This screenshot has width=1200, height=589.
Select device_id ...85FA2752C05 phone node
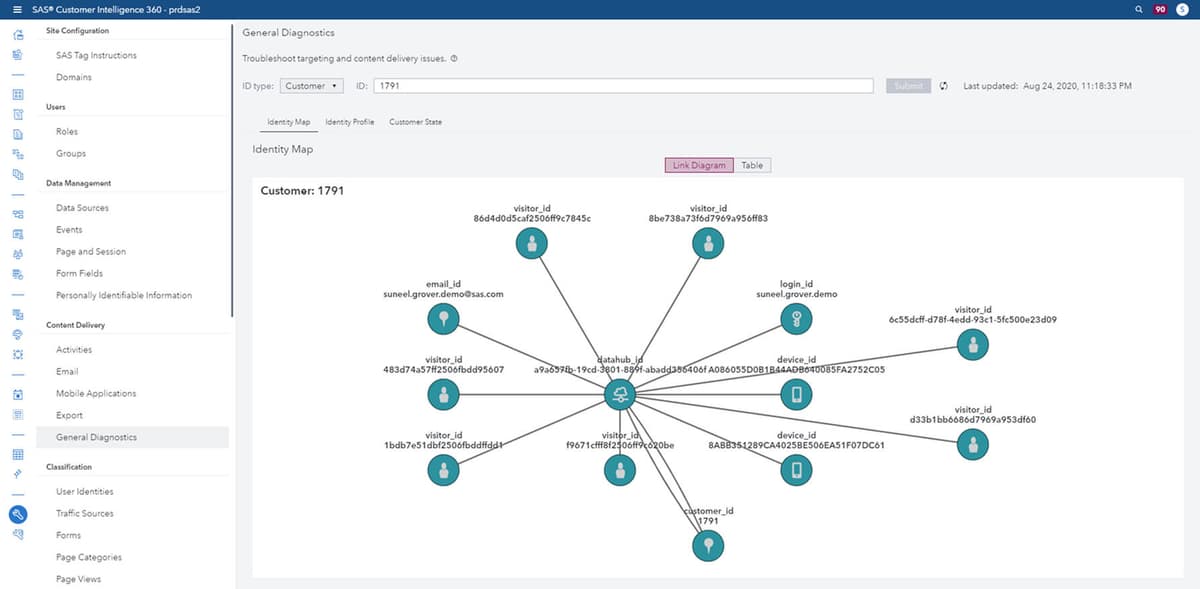click(x=796, y=395)
